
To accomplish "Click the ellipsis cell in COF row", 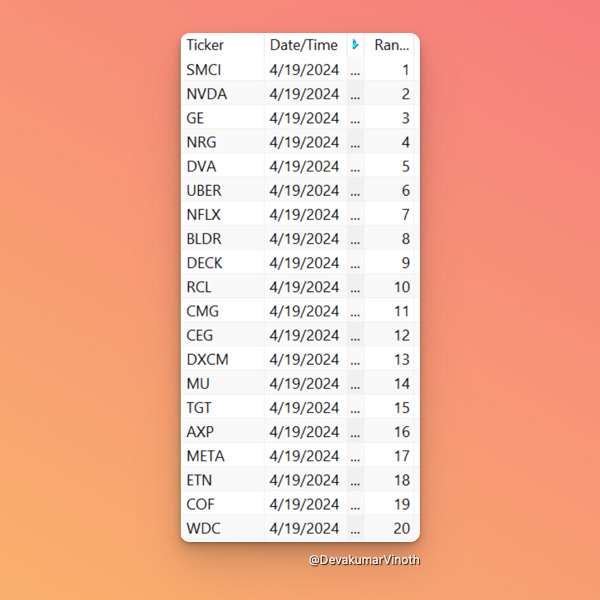I will pos(355,504).
